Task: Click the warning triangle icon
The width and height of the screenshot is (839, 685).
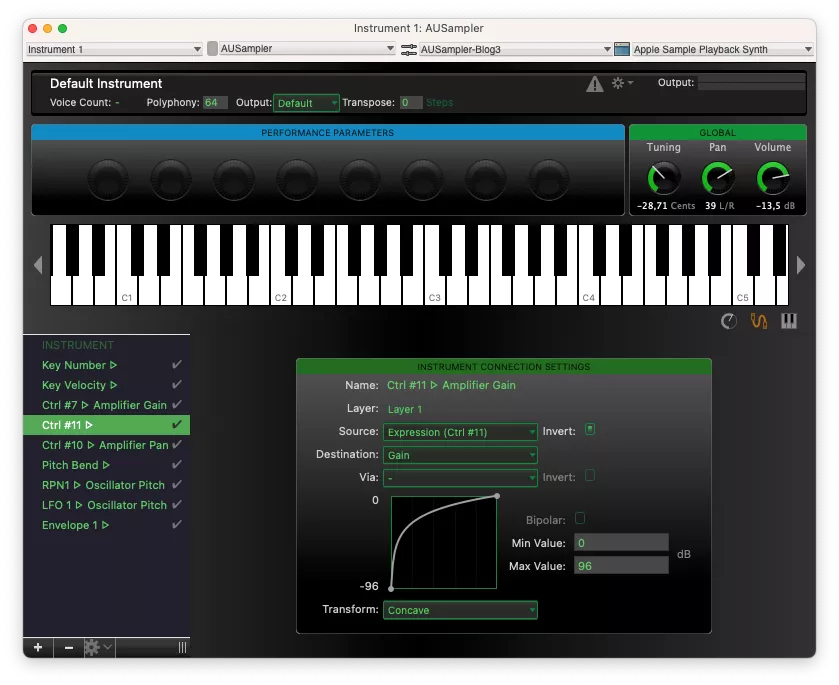Action: pos(595,84)
